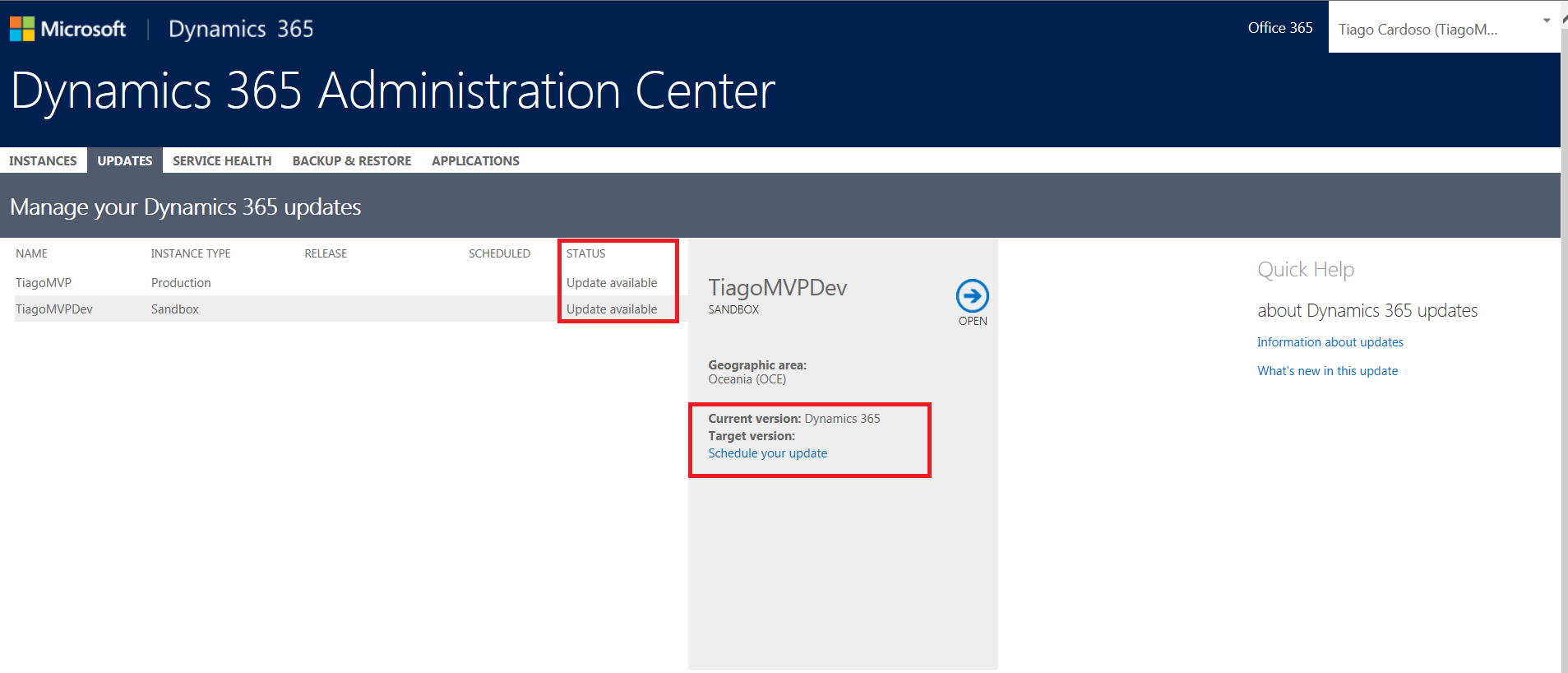Select the Updates tab
Screen dimensions: 1568x673
click(x=125, y=160)
